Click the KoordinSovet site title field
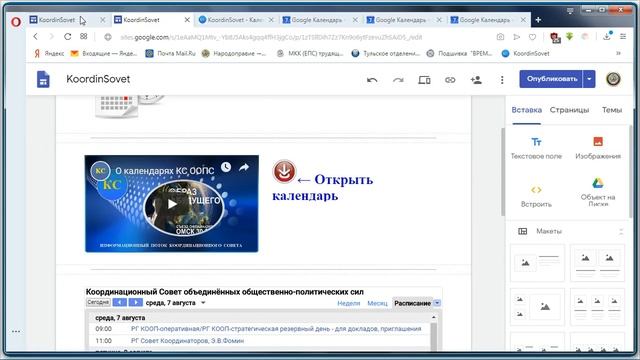 tap(98, 79)
